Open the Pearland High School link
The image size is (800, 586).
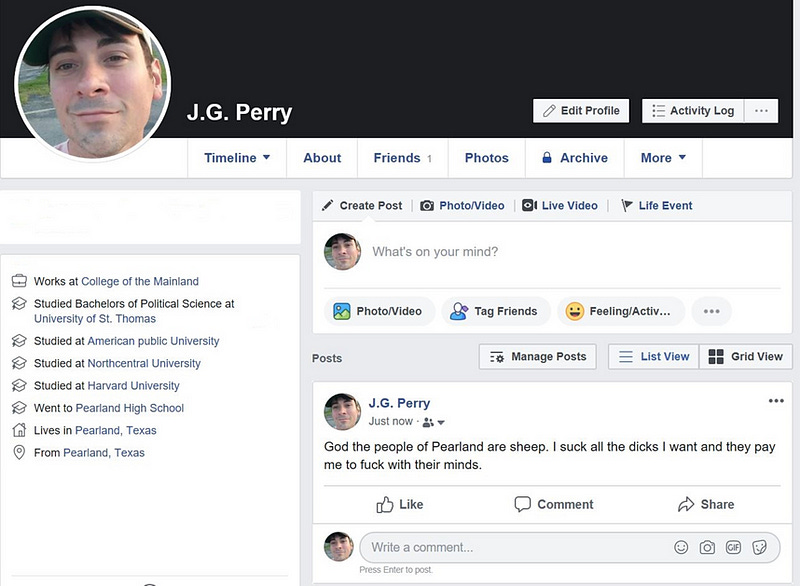click(130, 408)
